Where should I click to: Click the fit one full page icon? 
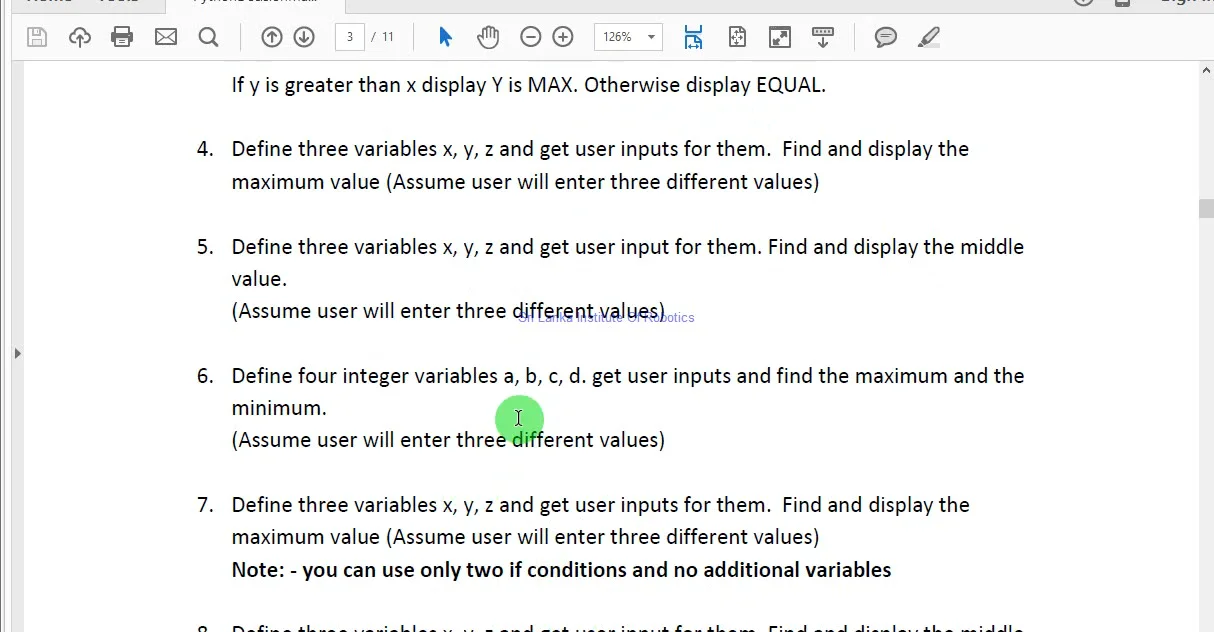(737, 37)
